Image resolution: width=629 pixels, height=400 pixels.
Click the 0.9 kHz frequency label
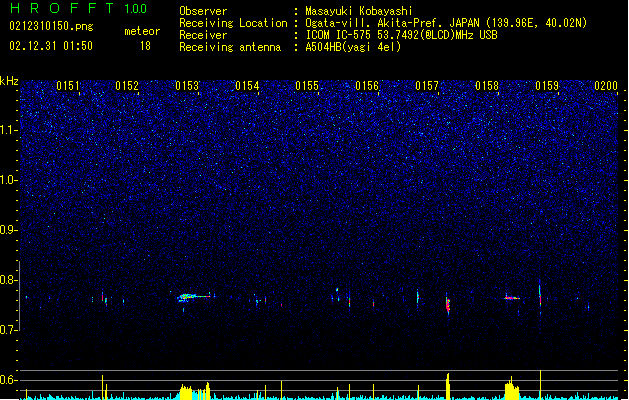(x=9, y=230)
